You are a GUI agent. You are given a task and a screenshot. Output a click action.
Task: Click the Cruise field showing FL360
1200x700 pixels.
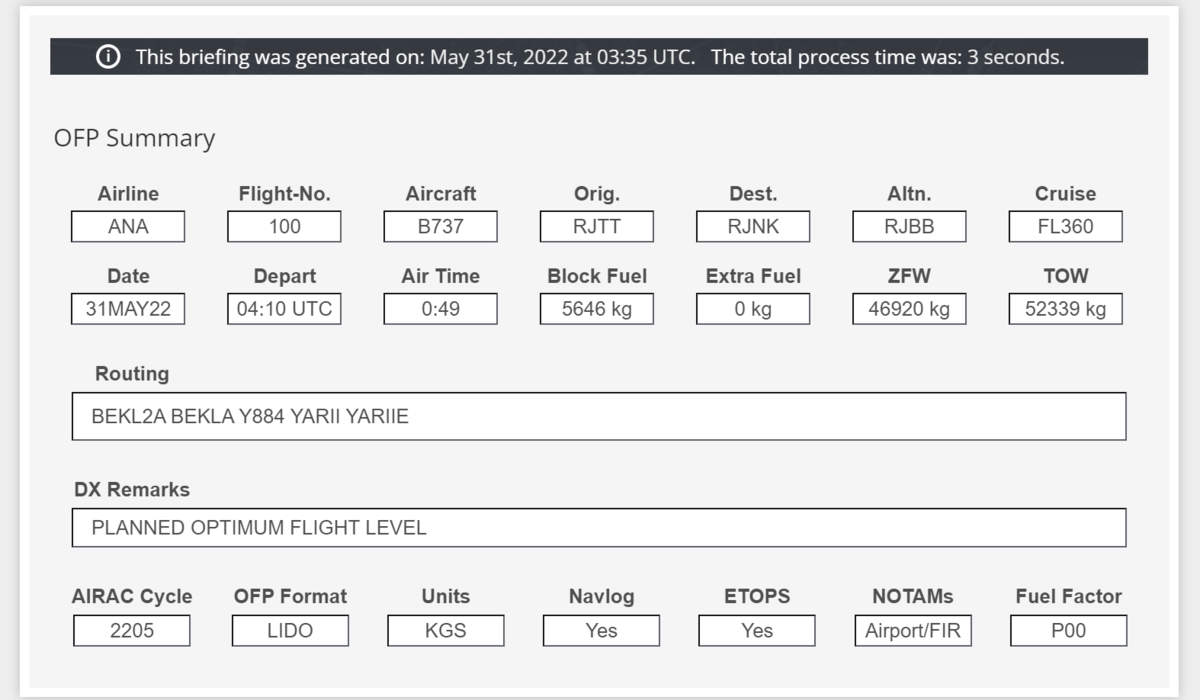tap(1065, 227)
